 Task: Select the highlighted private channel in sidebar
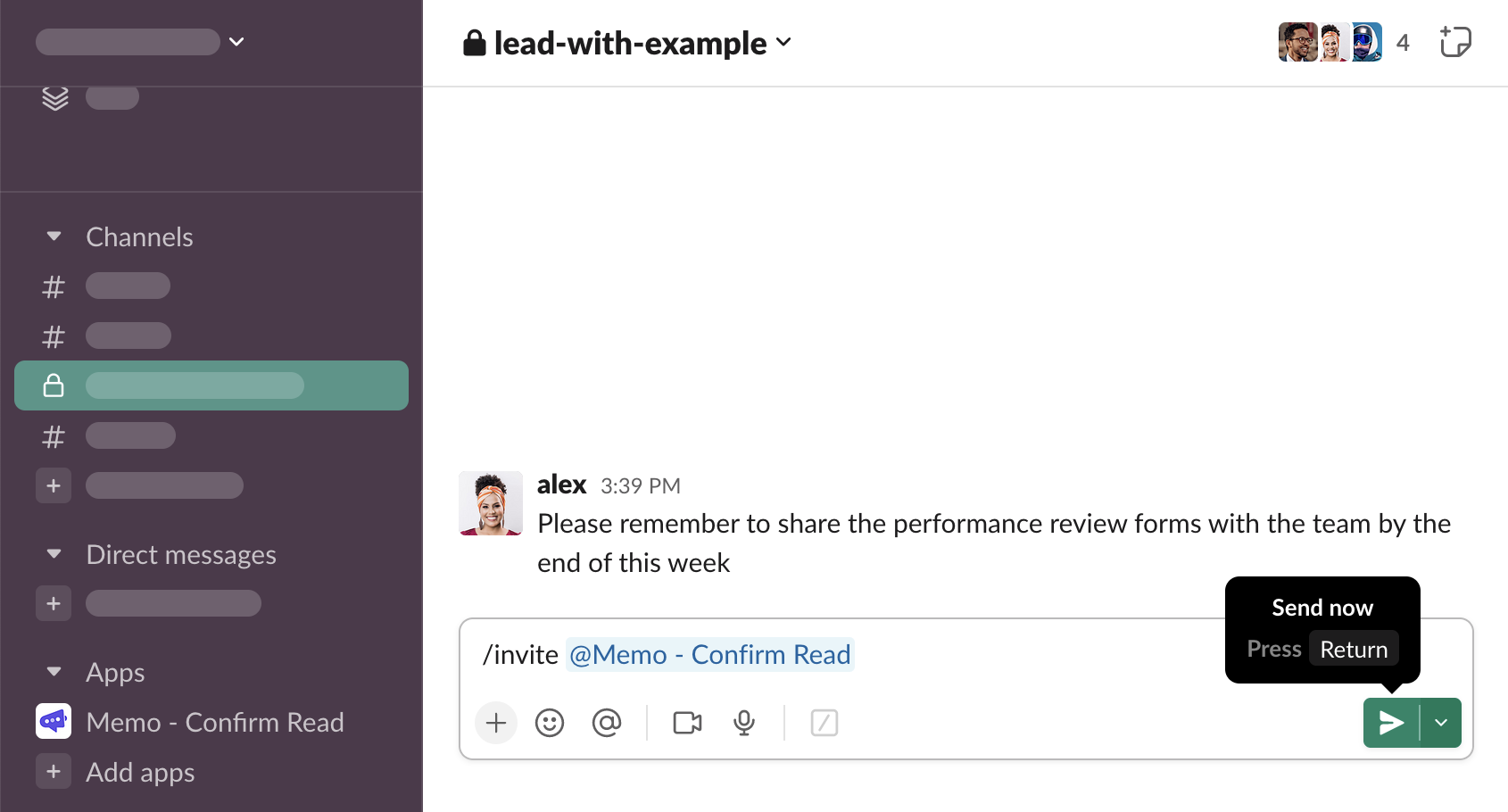click(211, 385)
